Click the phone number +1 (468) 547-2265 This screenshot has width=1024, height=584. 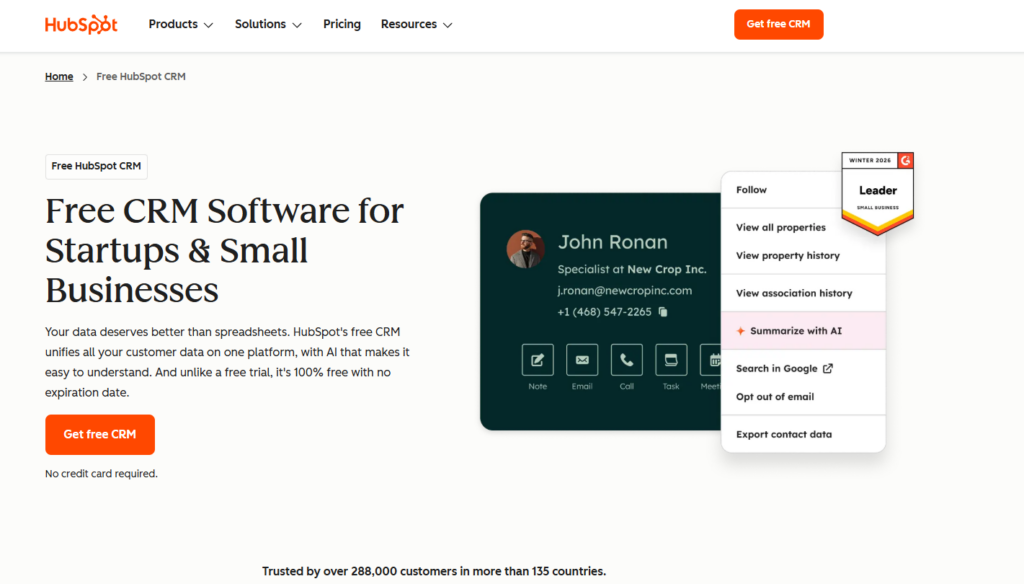point(604,312)
